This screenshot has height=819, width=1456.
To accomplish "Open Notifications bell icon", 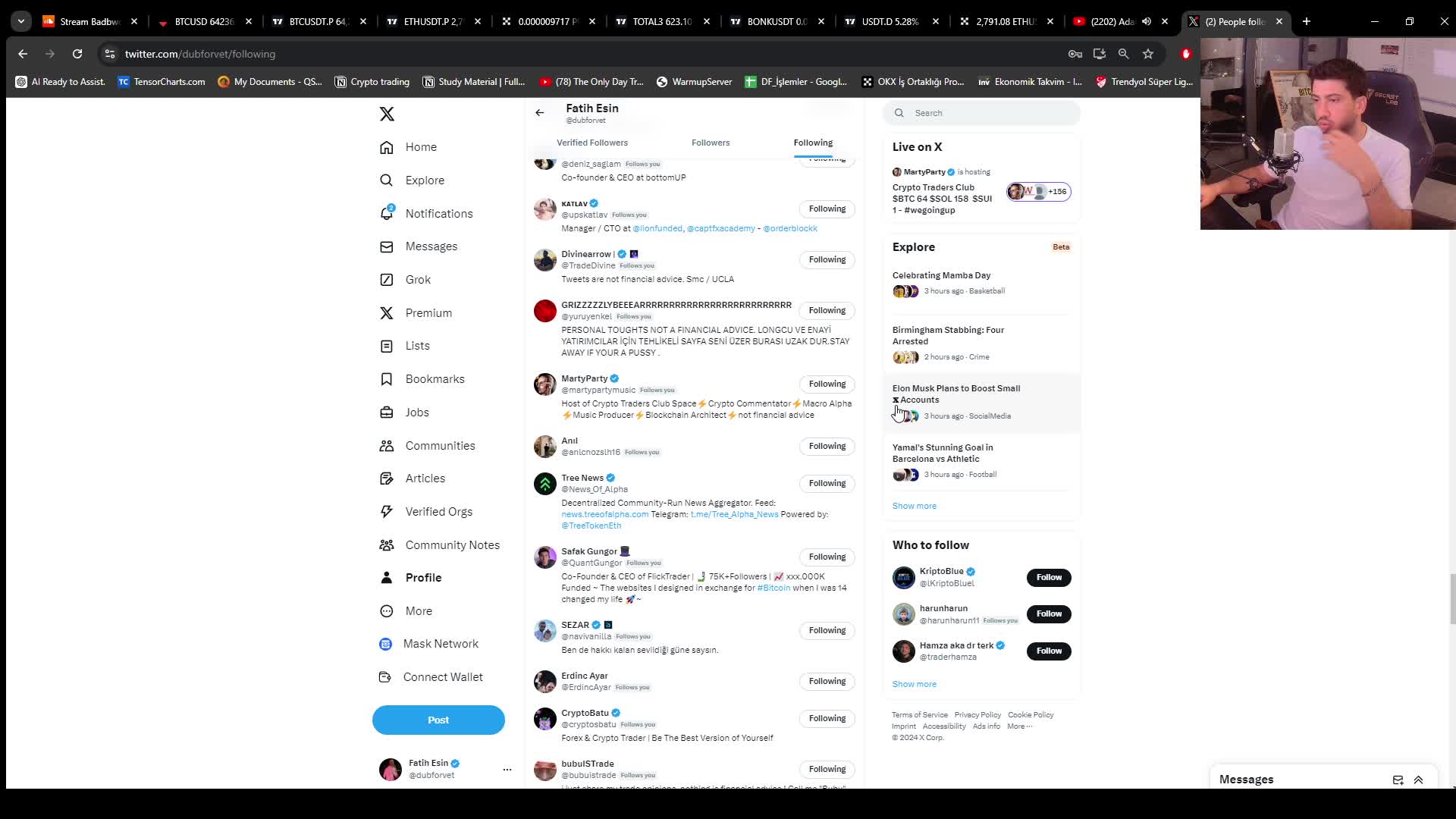I will 387,213.
